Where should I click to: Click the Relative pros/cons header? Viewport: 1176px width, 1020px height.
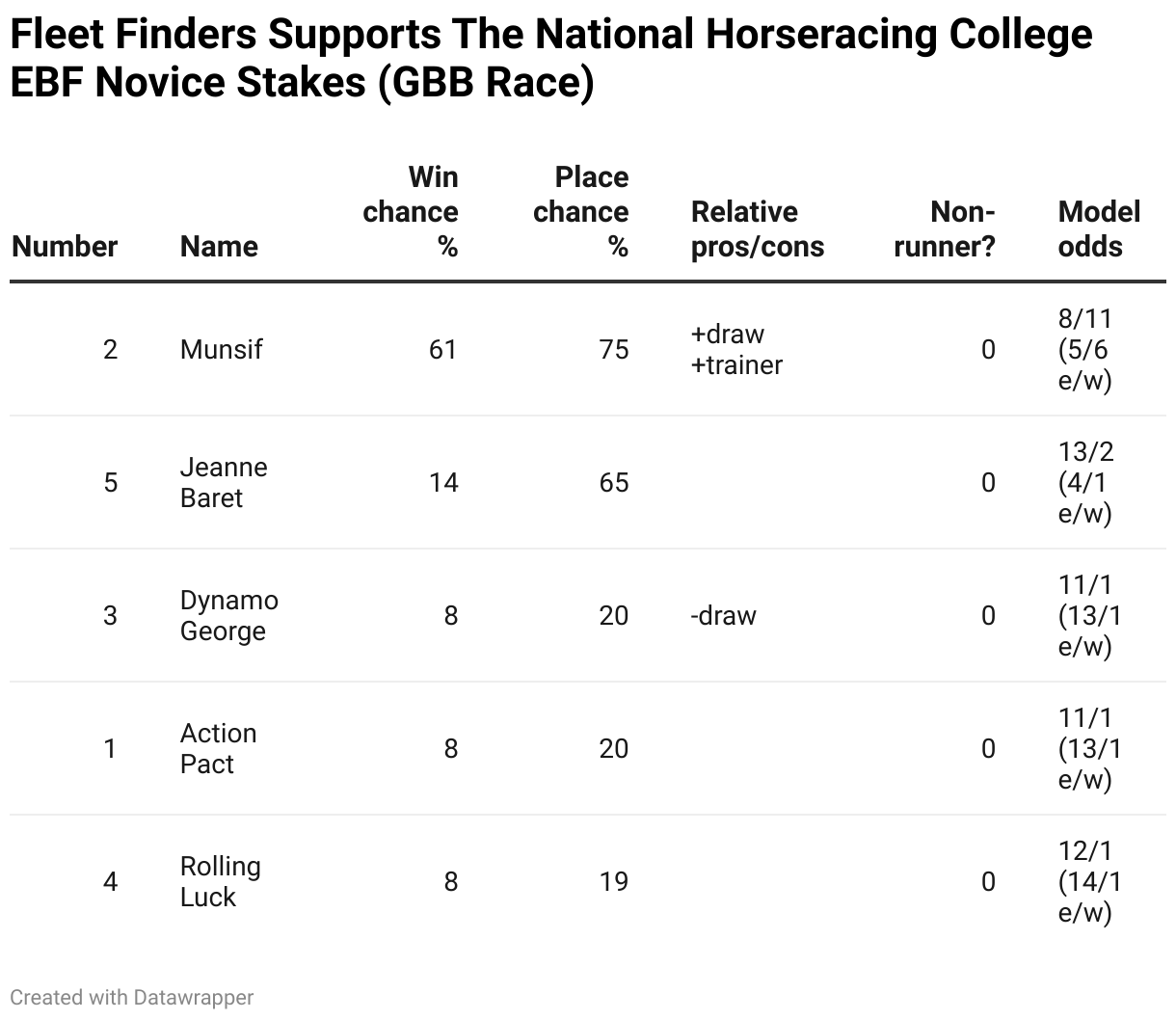(x=758, y=229)
